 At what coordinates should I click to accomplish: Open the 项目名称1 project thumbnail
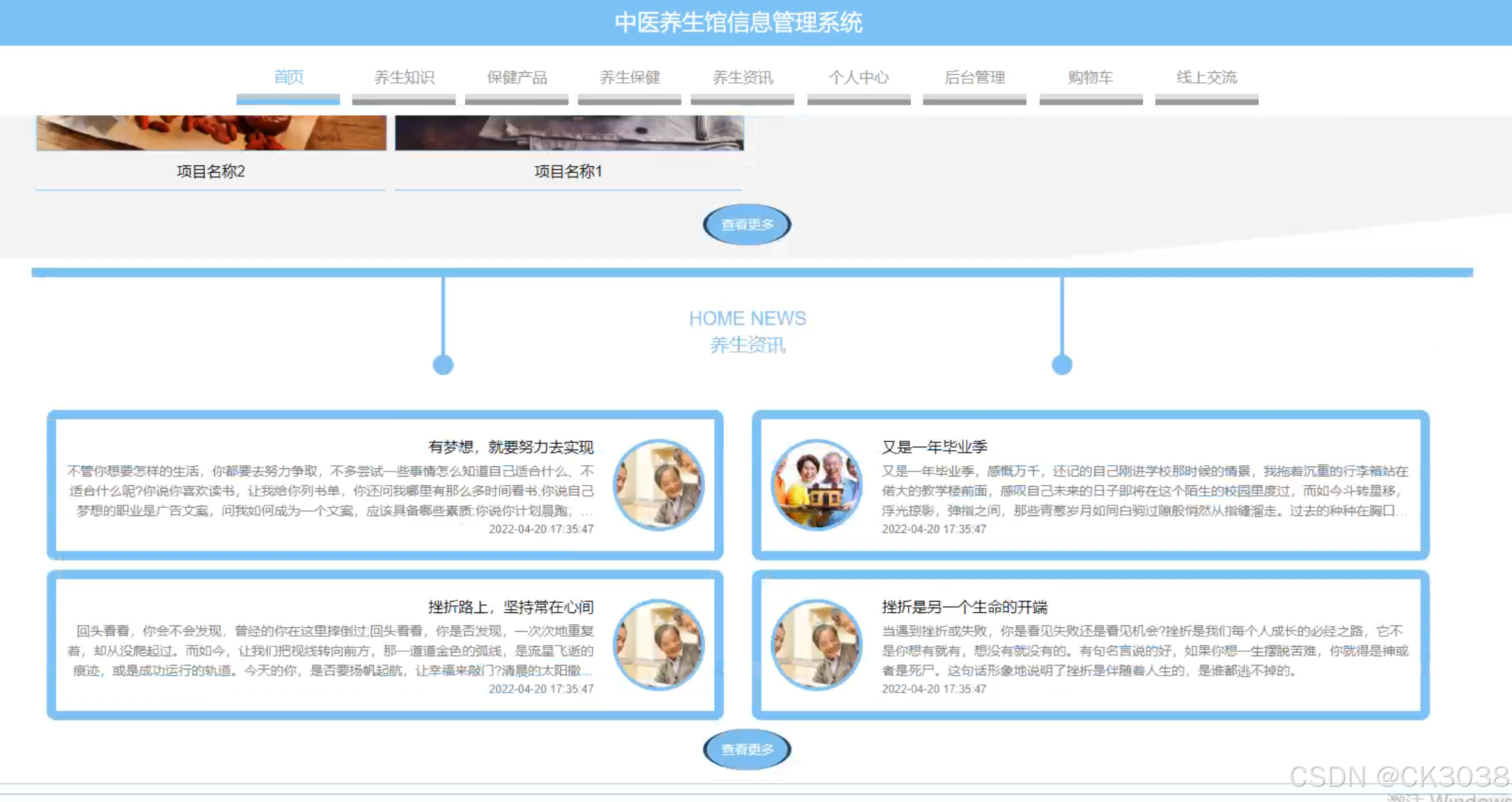569,133
